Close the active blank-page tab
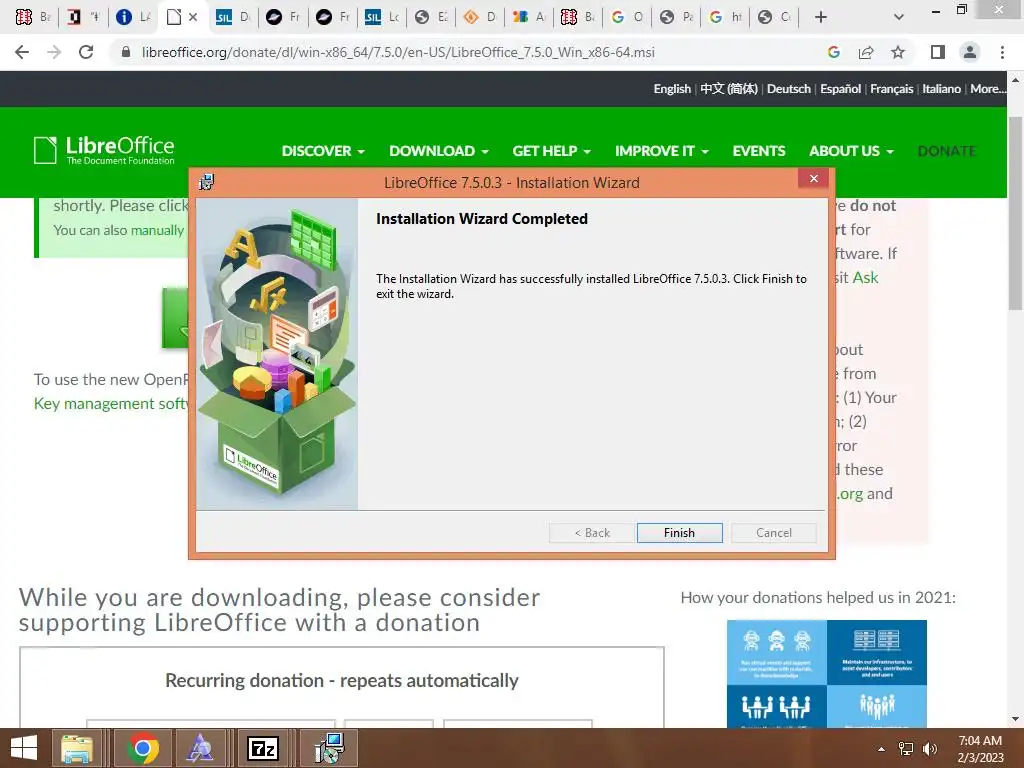1024x768 pixels. pyautogui.click(x=193, y=17)
